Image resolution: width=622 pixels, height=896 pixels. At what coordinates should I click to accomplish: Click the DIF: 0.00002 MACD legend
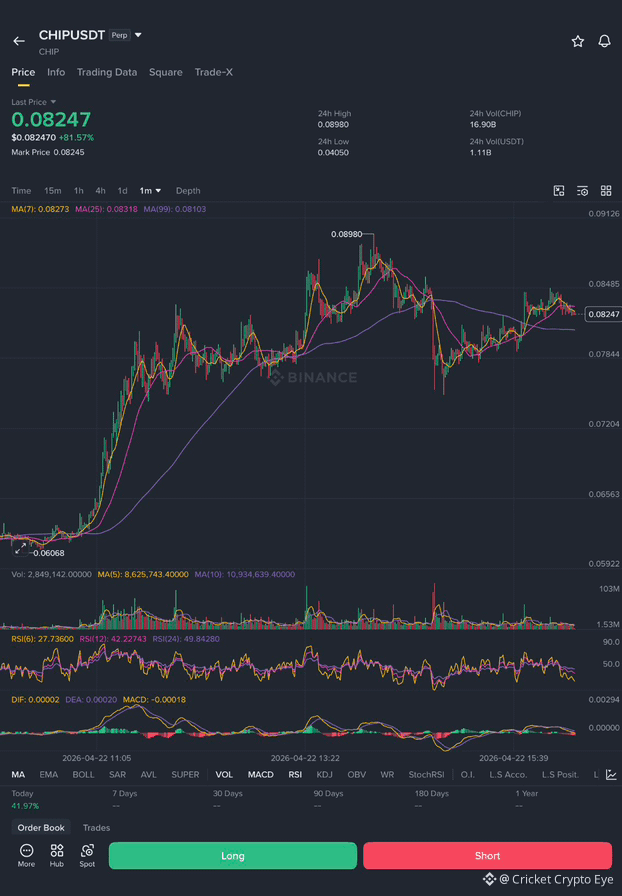tap(35, 699)
